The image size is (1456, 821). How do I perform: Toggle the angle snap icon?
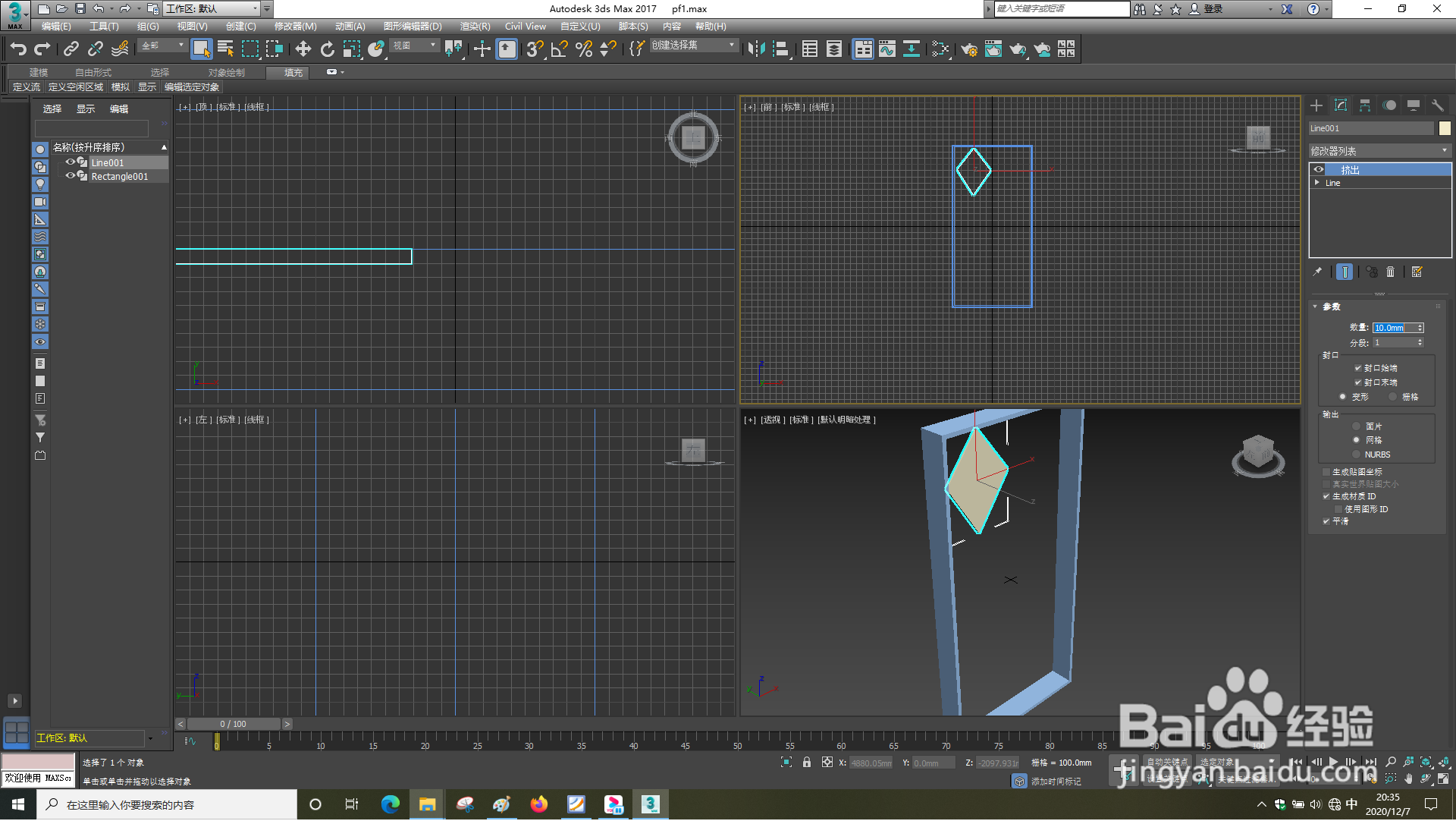(559, 49)
